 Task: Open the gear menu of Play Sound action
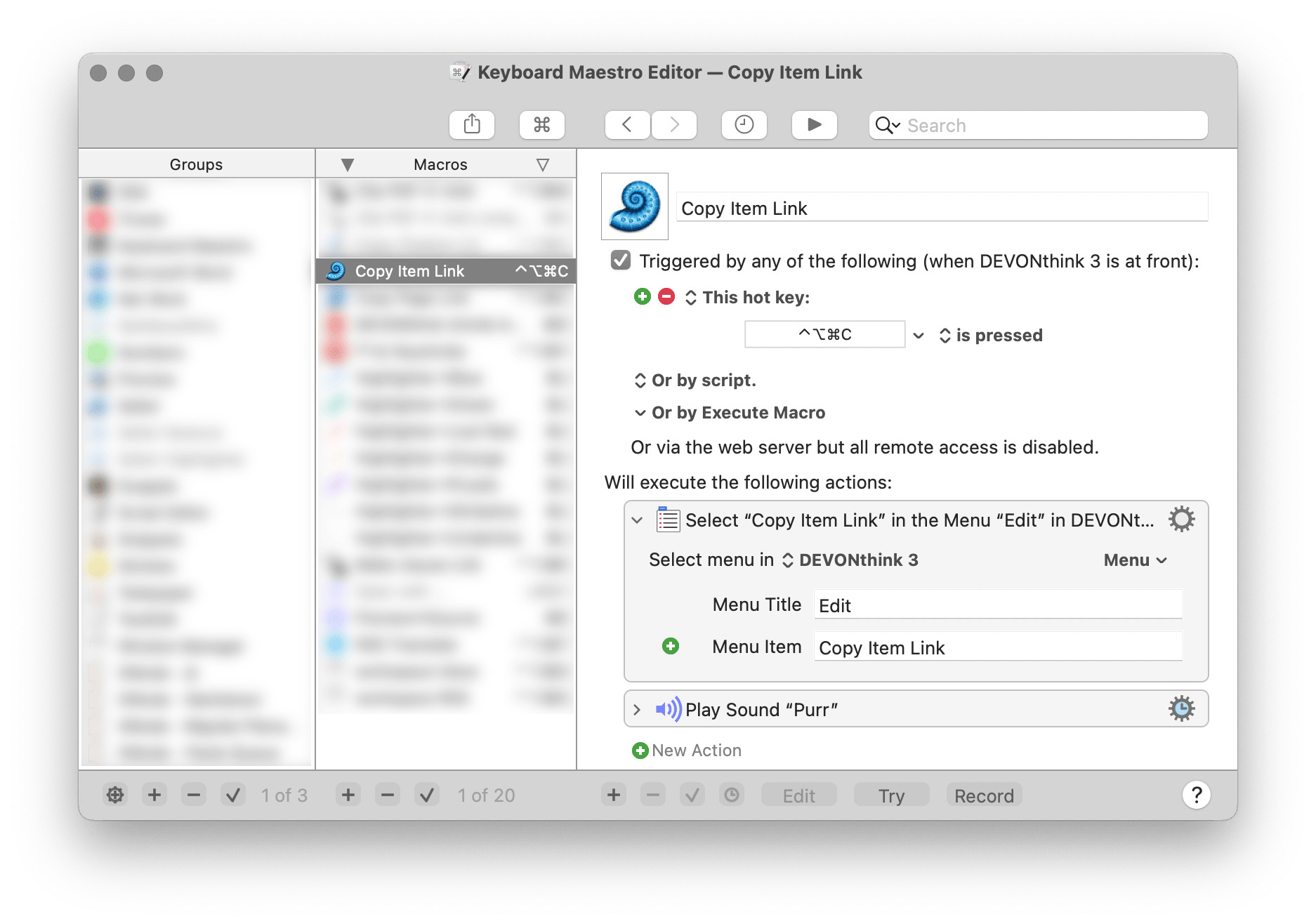[x=1181, y=708]
